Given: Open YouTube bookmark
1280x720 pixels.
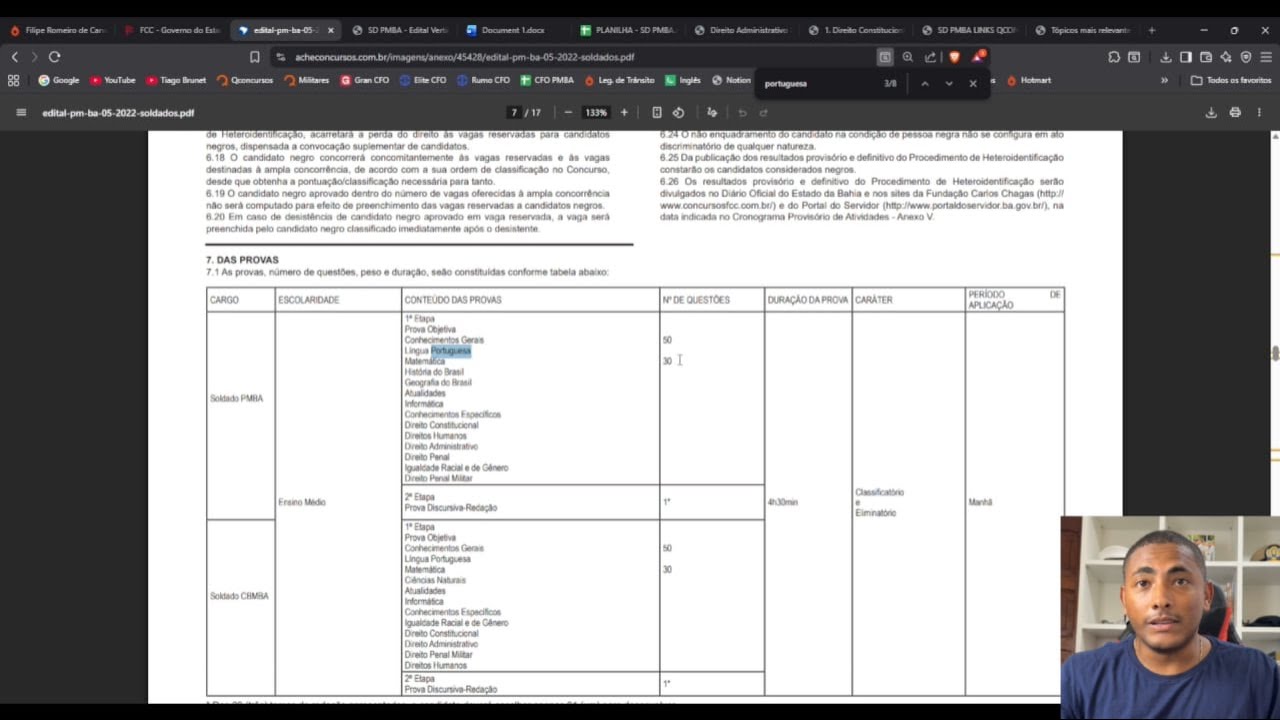Looking at the screenshot, I should [112, 80].
